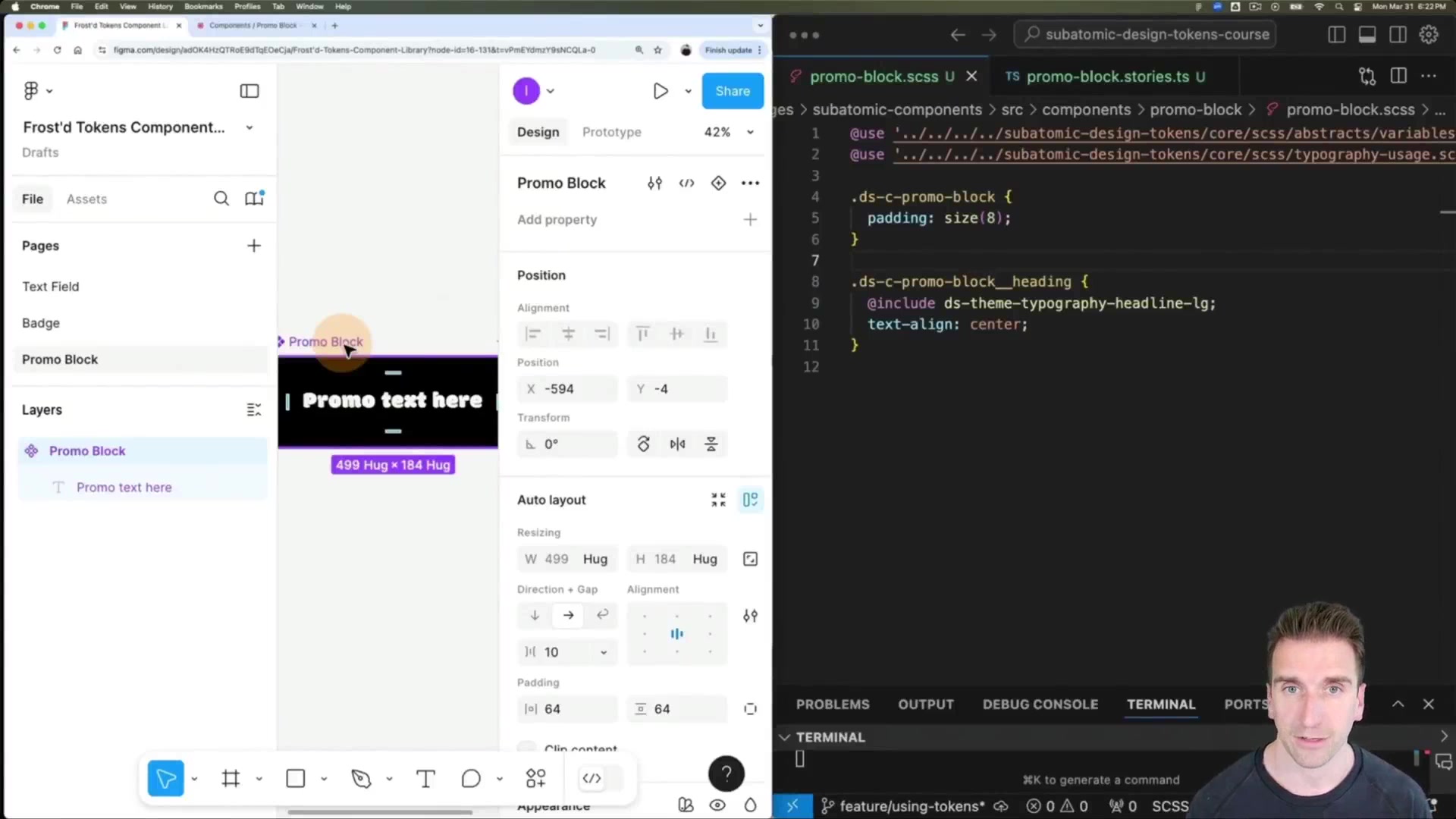Select the Text tool

[426, 778]
